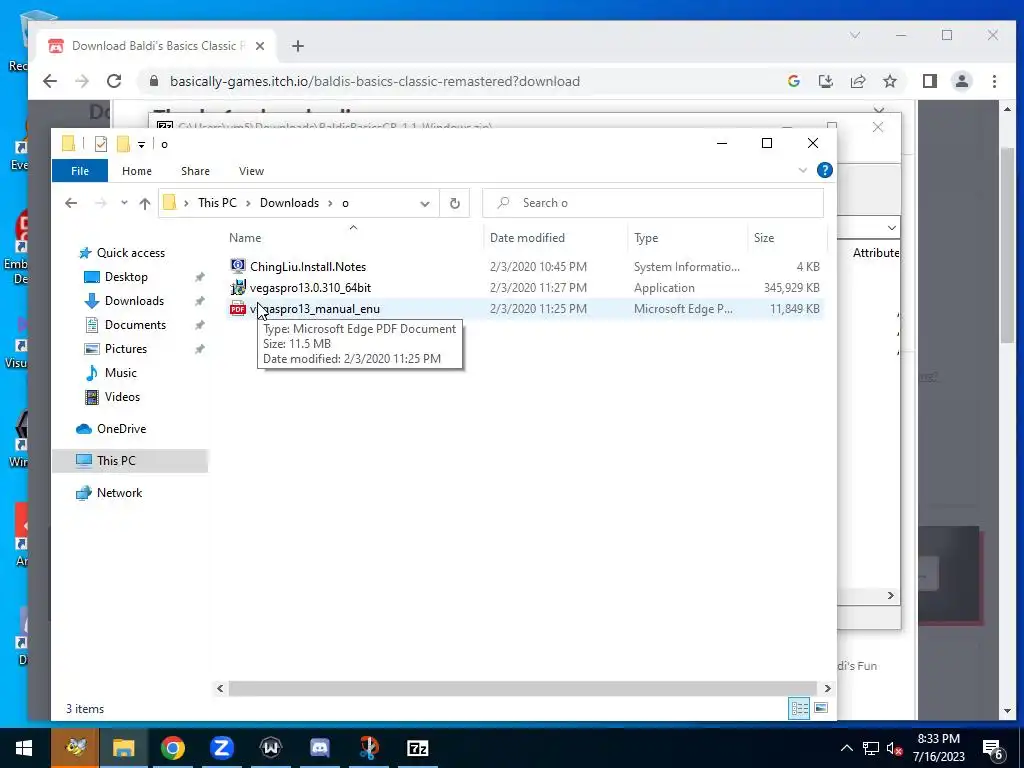Viewport: 1024px width, 768px height.
Task: Switch to large thumbnails view icon
Action: point(821,709)
